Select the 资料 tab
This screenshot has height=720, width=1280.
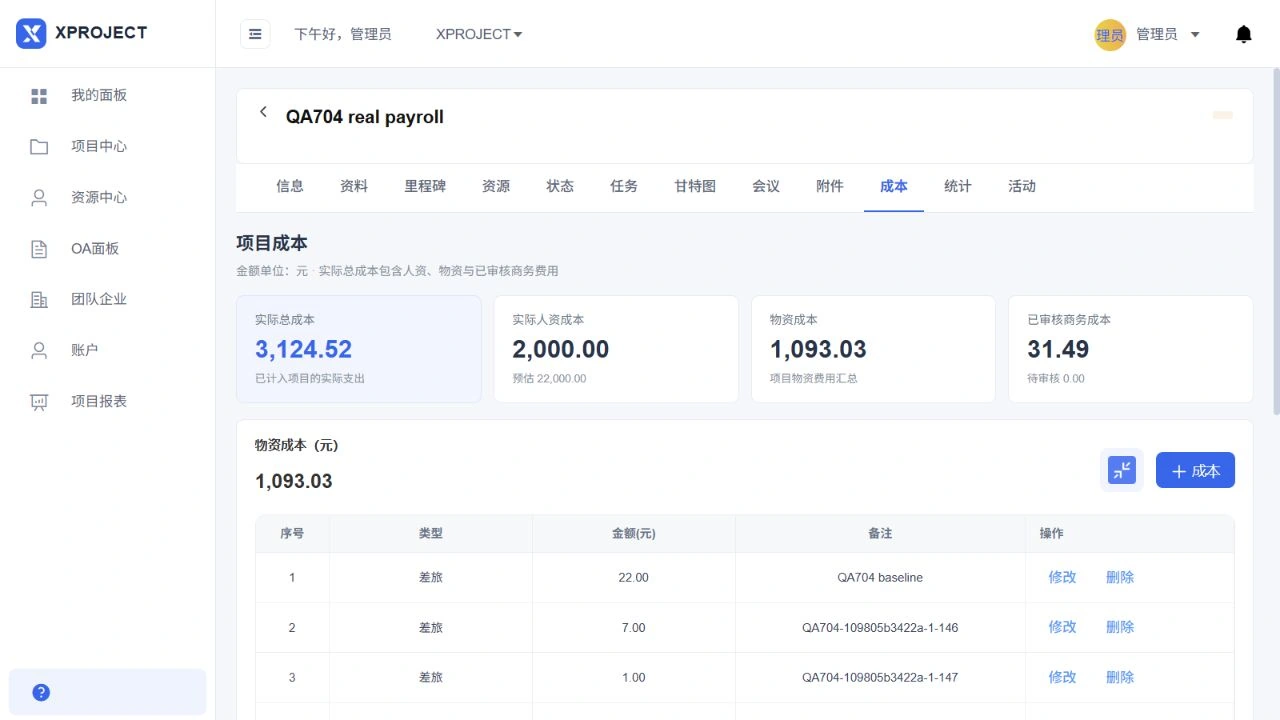[354, 186]
